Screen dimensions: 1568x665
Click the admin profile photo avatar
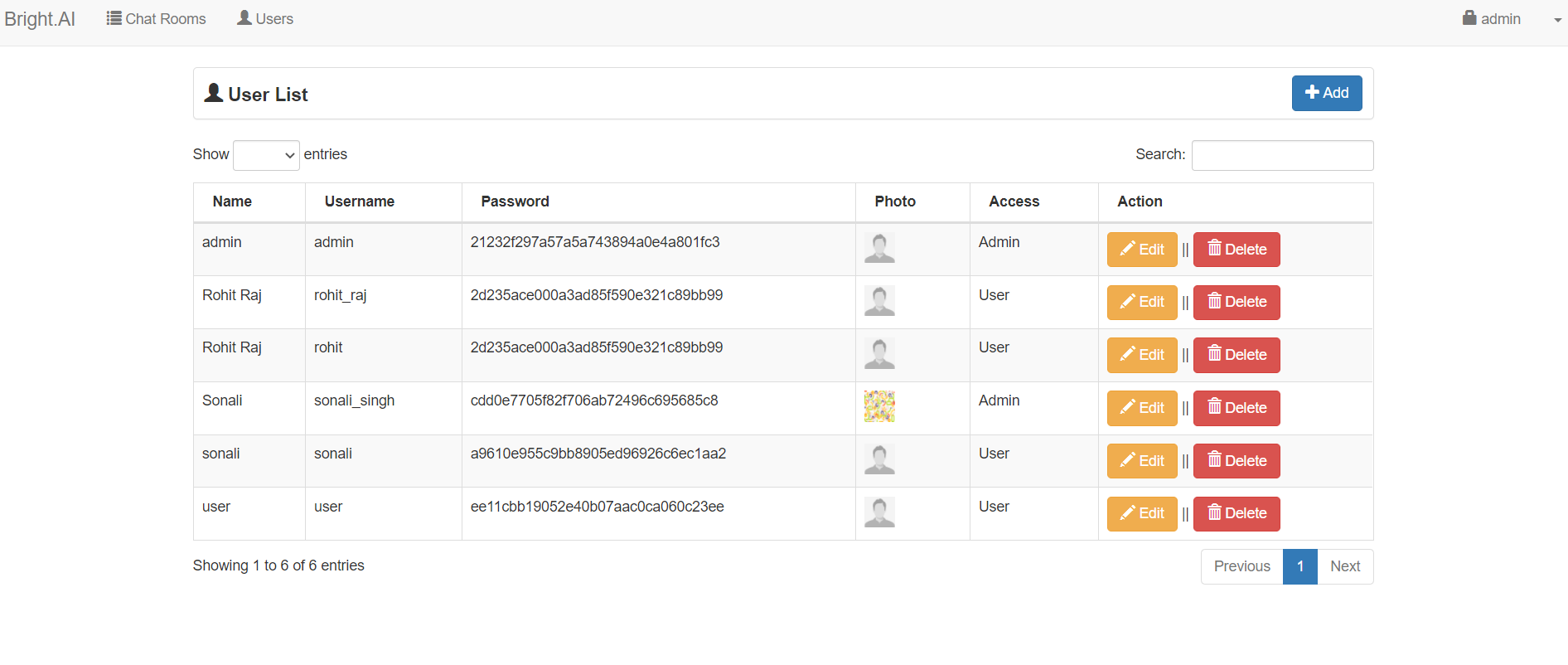[879, 248]
